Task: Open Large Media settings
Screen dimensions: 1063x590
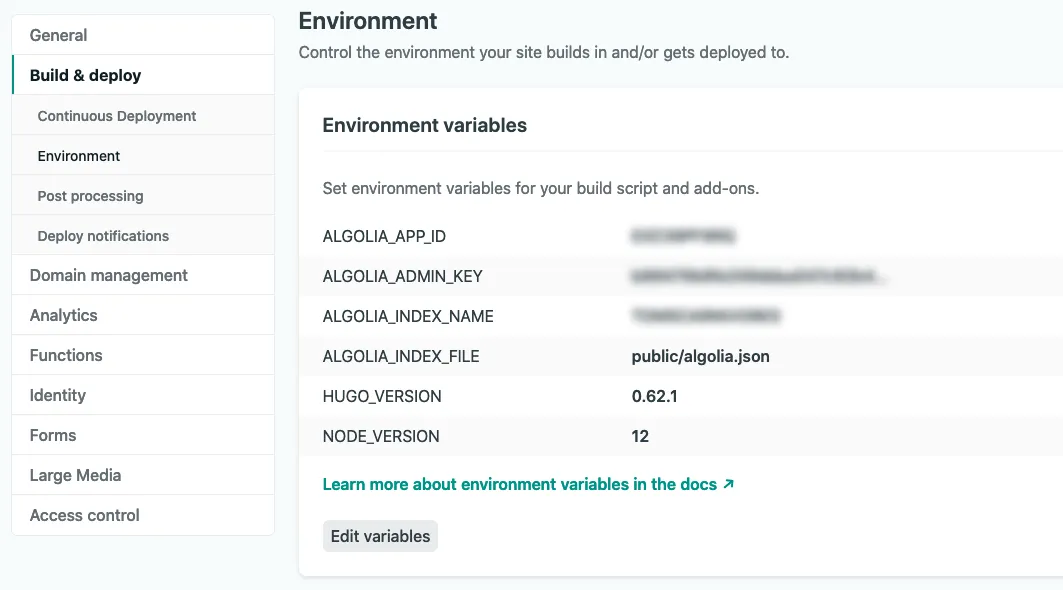Action: coord(77,474)
